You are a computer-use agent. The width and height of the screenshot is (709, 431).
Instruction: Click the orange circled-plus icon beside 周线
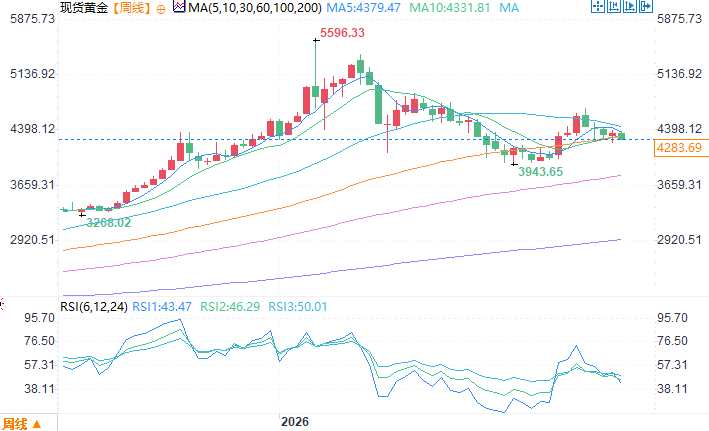coord(161,9)
